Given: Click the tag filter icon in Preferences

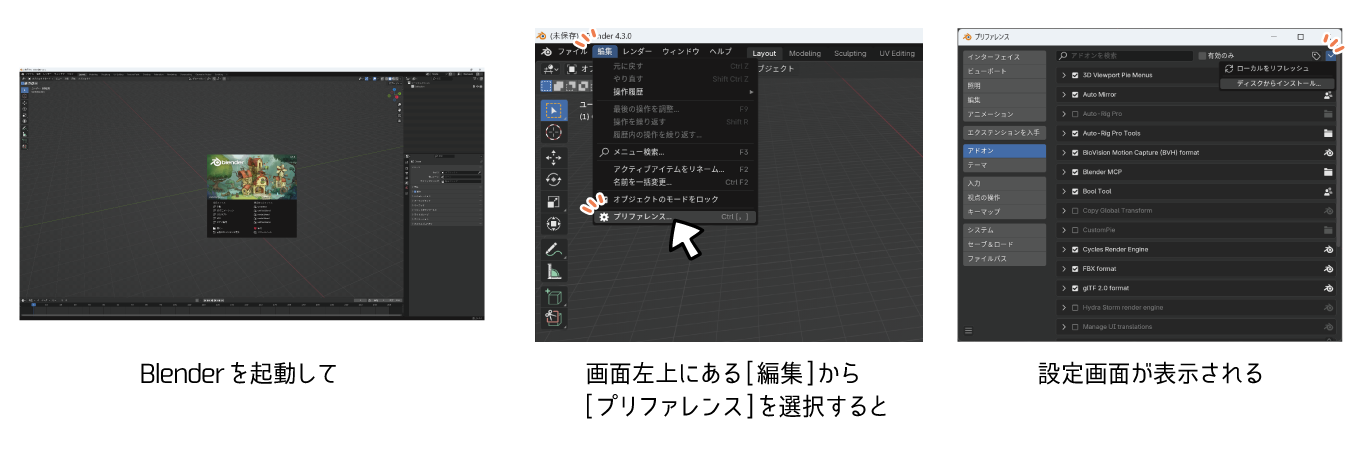Looking at the screenshot, I should (x=1316, y=56).
